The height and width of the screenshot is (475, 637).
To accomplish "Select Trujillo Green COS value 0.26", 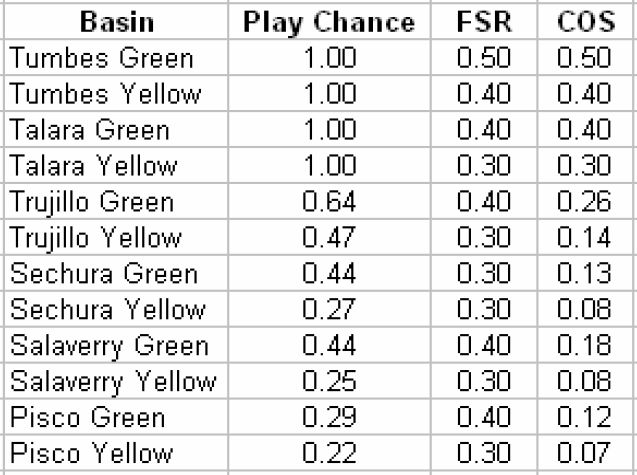I will pos(587,201).
